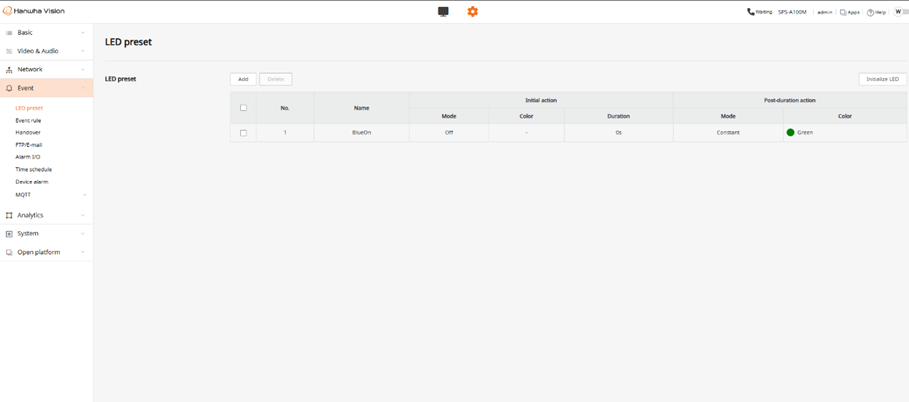Expand the MQTT submenu chevron

tap(84, 195)
